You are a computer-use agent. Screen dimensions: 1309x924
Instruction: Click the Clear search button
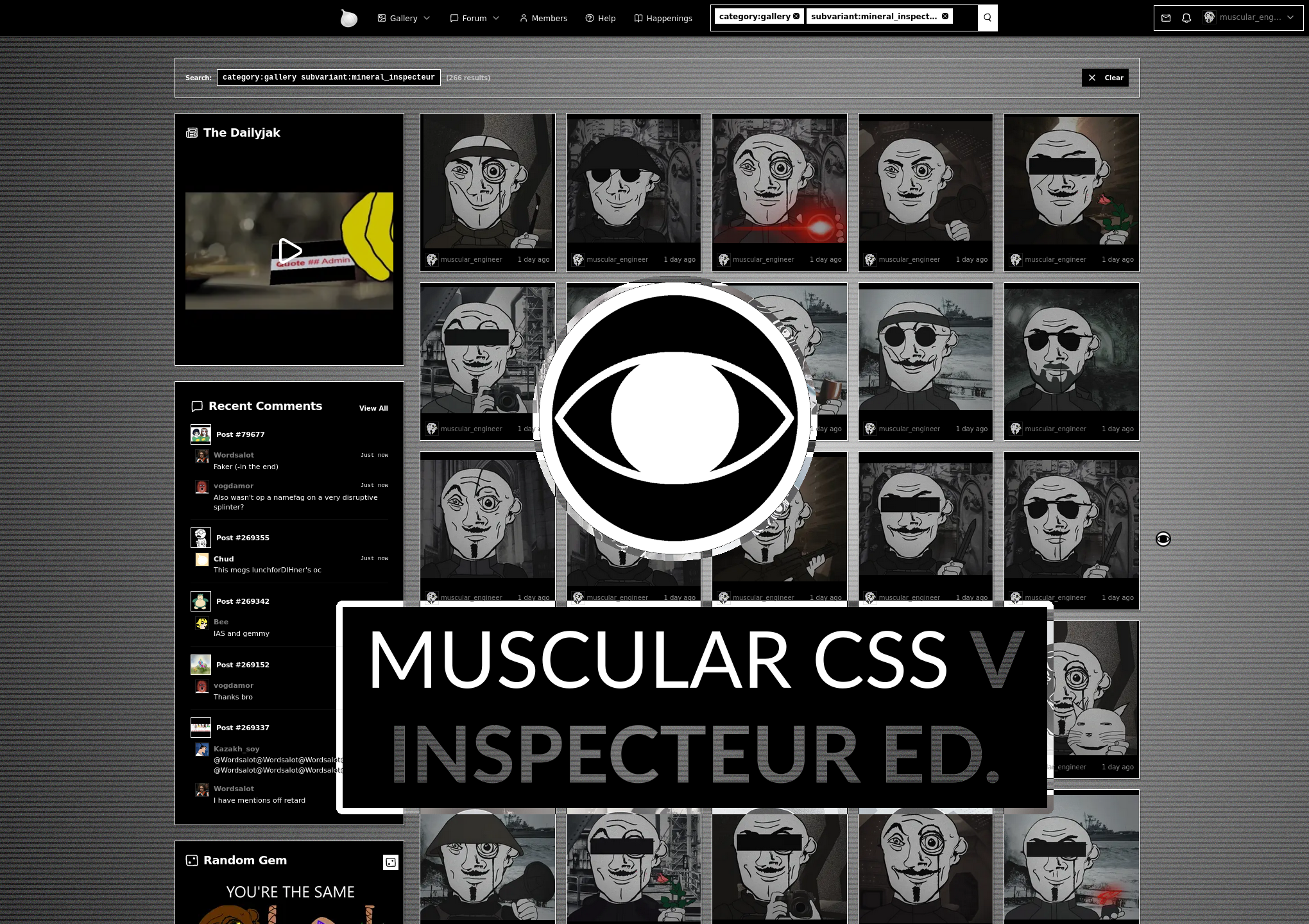pyautogui.click(x=1105, y=78)
